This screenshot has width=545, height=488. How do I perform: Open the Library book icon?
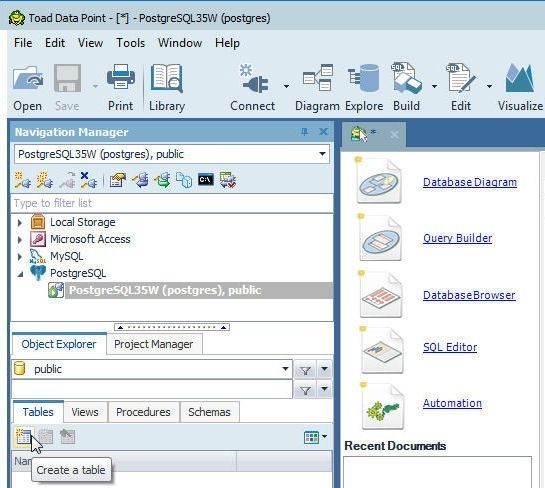pyautogui.click(x=166, y=79)
